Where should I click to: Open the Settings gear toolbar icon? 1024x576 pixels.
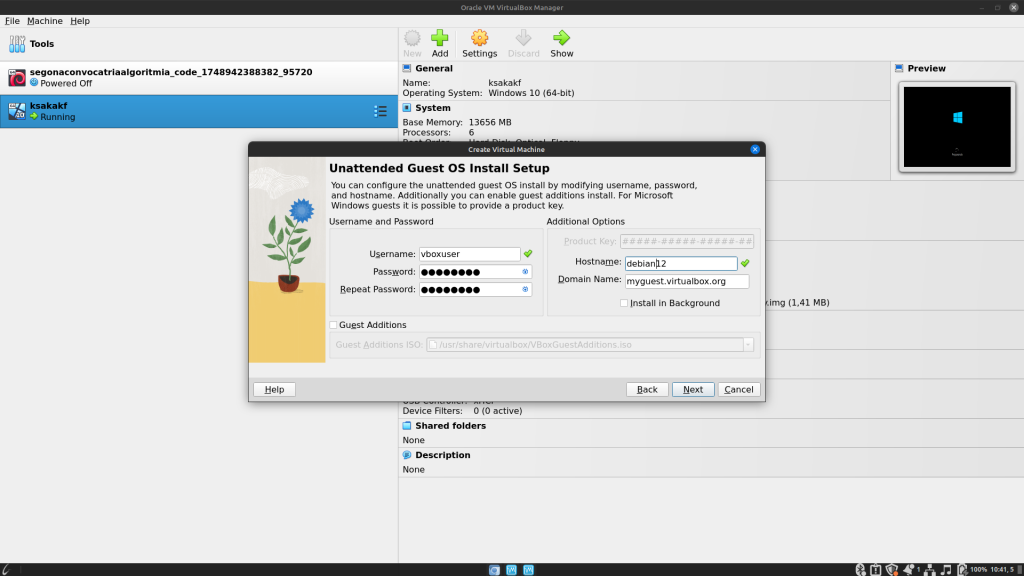479,38
